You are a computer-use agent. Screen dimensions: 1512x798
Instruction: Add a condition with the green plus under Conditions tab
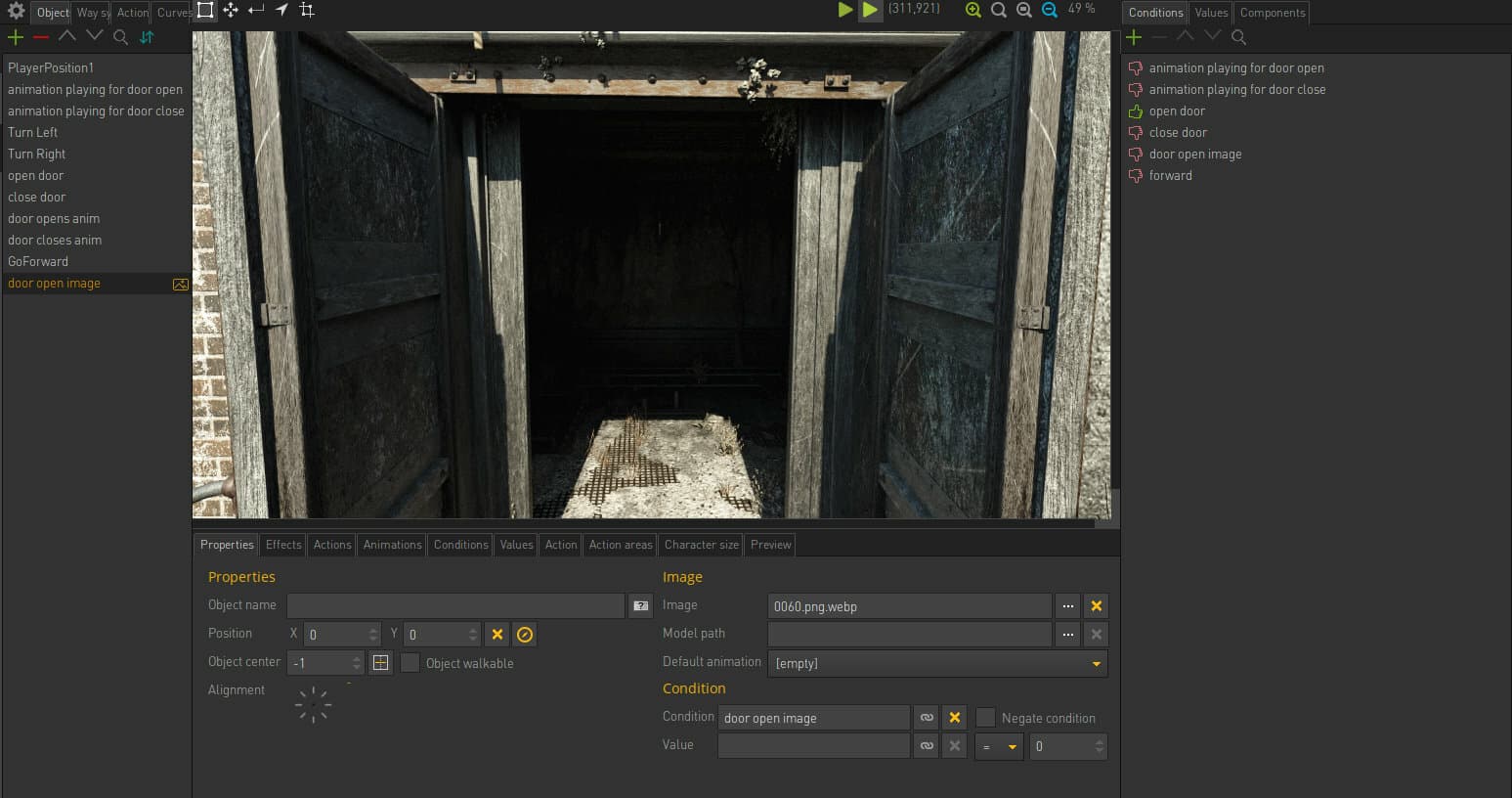click(1134, 37)
